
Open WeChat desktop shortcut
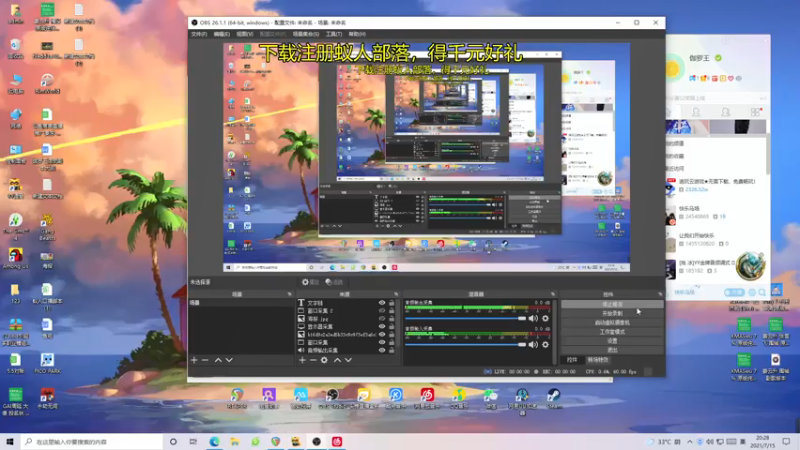(x=490, y=398)
